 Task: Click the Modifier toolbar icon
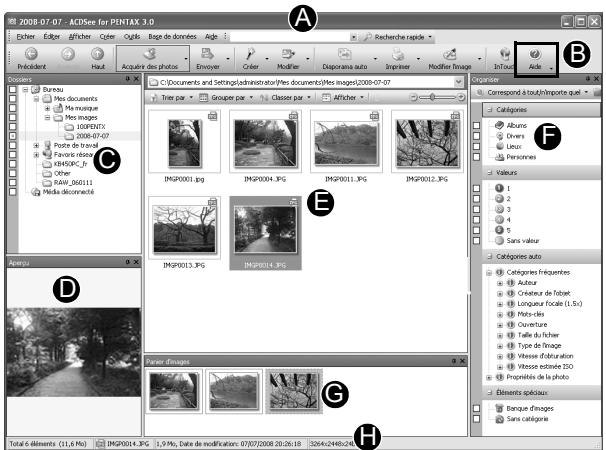point(288,54)
